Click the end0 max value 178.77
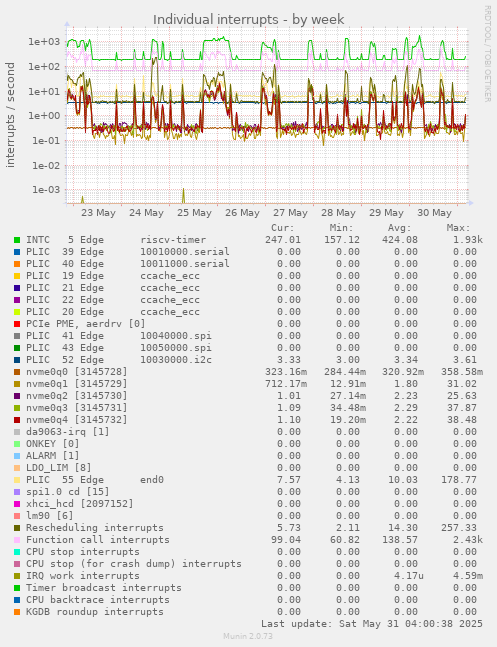The width and height of the screenshot is (497, 647). (459, 480)
